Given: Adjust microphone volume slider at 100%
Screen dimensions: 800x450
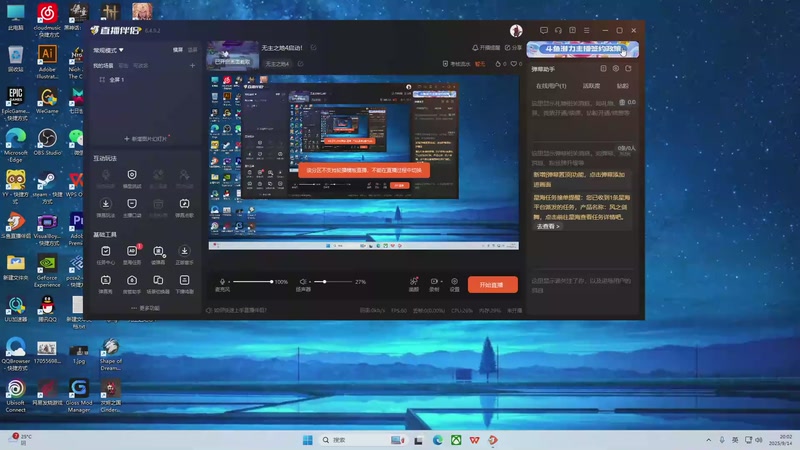Looking at the screenshot, I should point(253,282).
